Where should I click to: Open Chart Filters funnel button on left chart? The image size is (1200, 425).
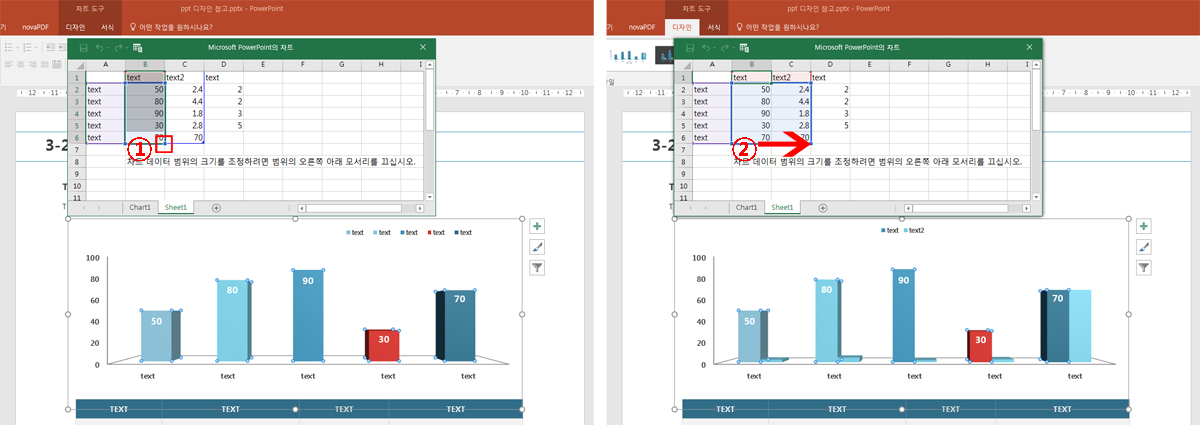pyautogui.click(x=537, y=267)
